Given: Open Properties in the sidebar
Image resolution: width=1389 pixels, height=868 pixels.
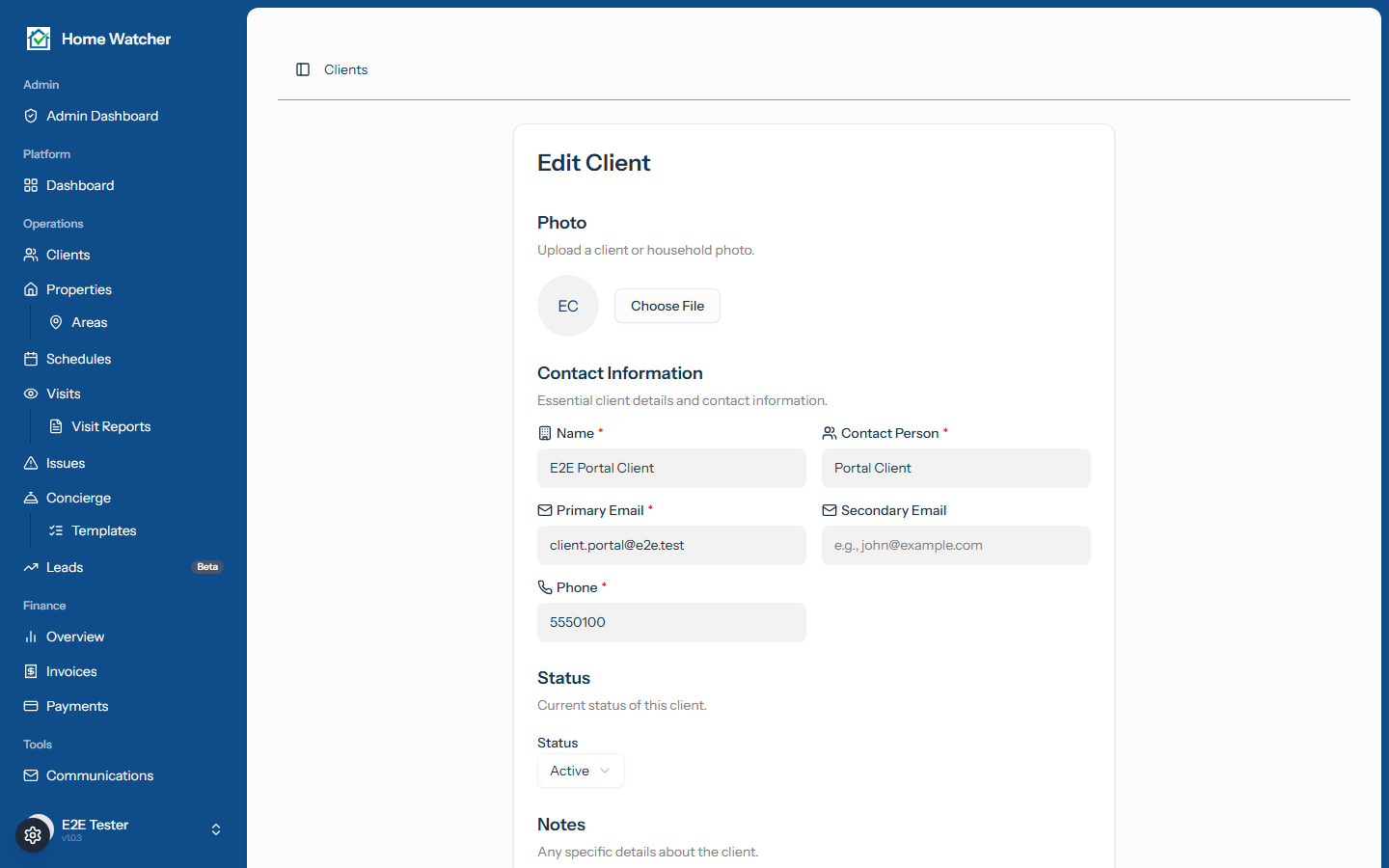Looking at the screenshot, I should coord(123,289).
